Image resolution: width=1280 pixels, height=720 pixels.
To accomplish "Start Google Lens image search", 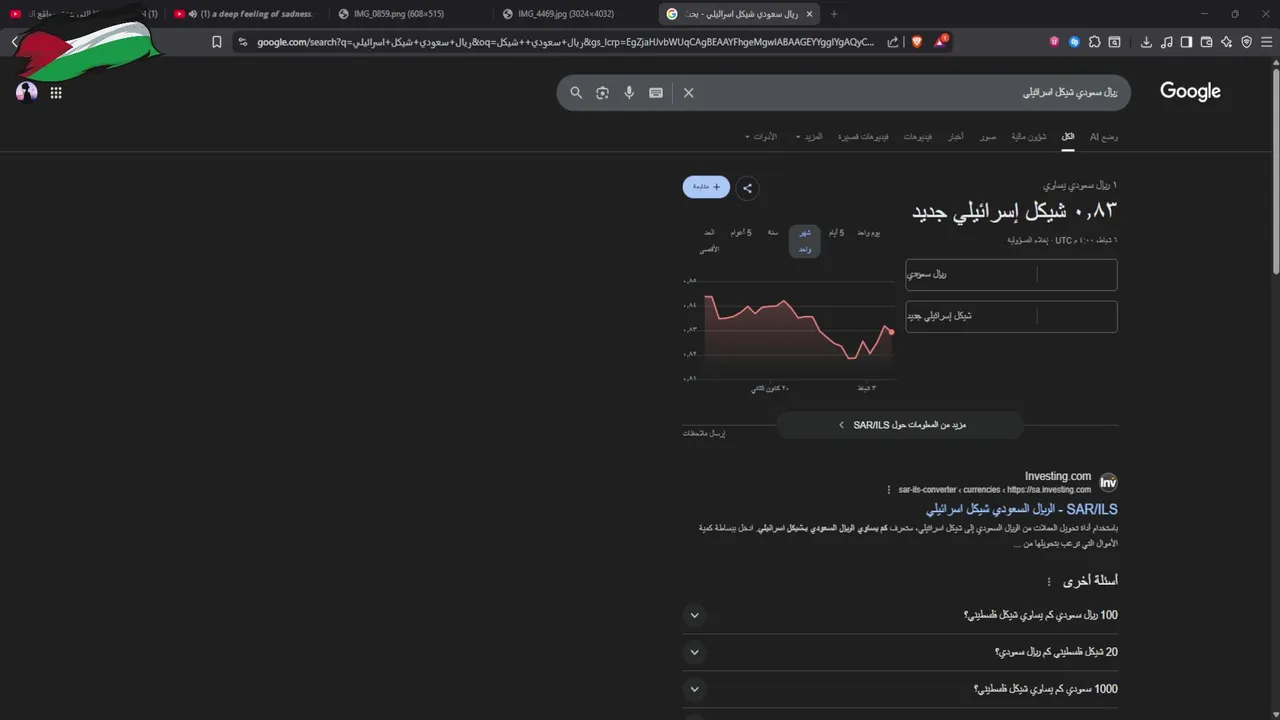I will [x=602, y=92].
